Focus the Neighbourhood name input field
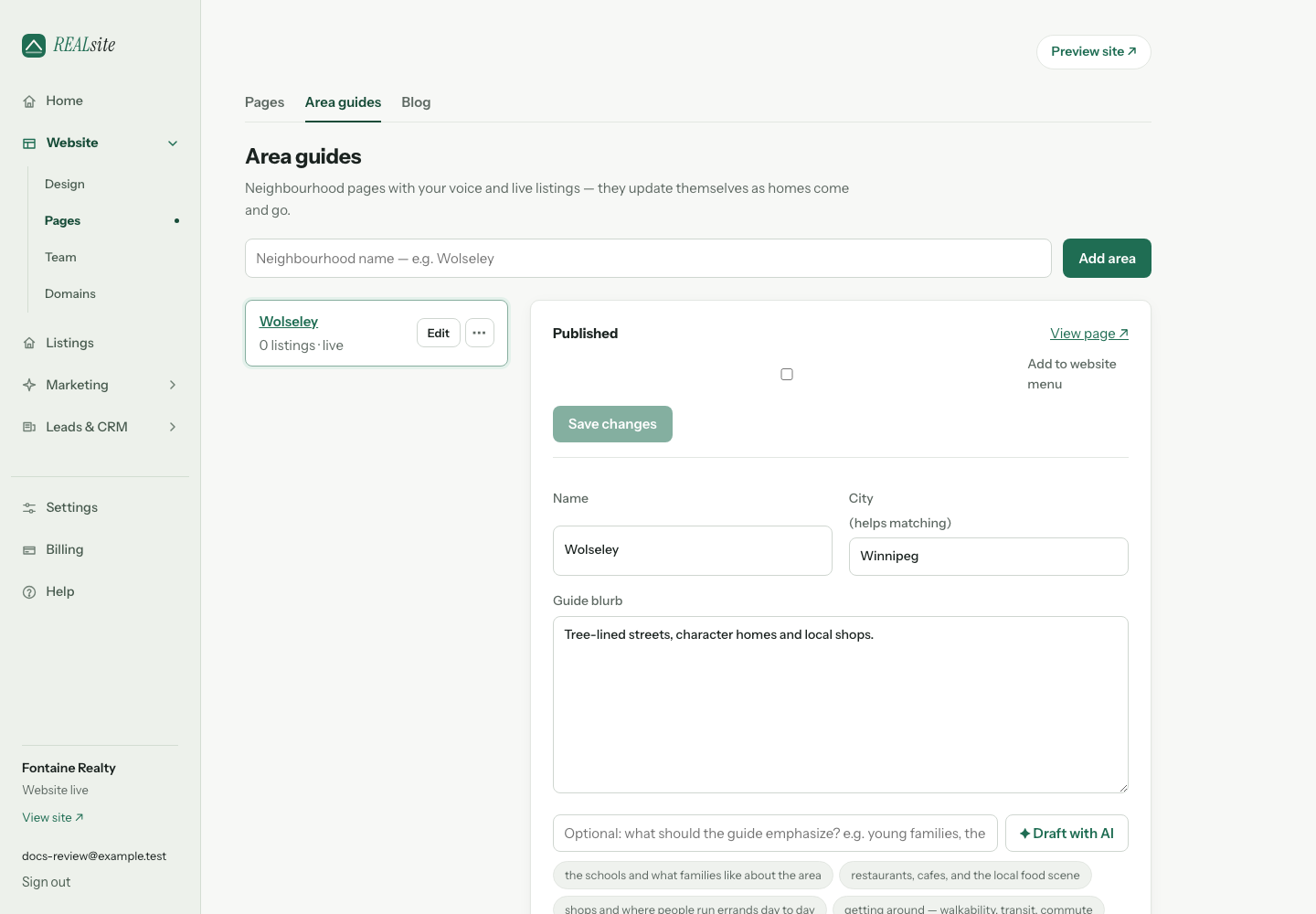This screenshot has height=914, width=1316. (648, 259)
